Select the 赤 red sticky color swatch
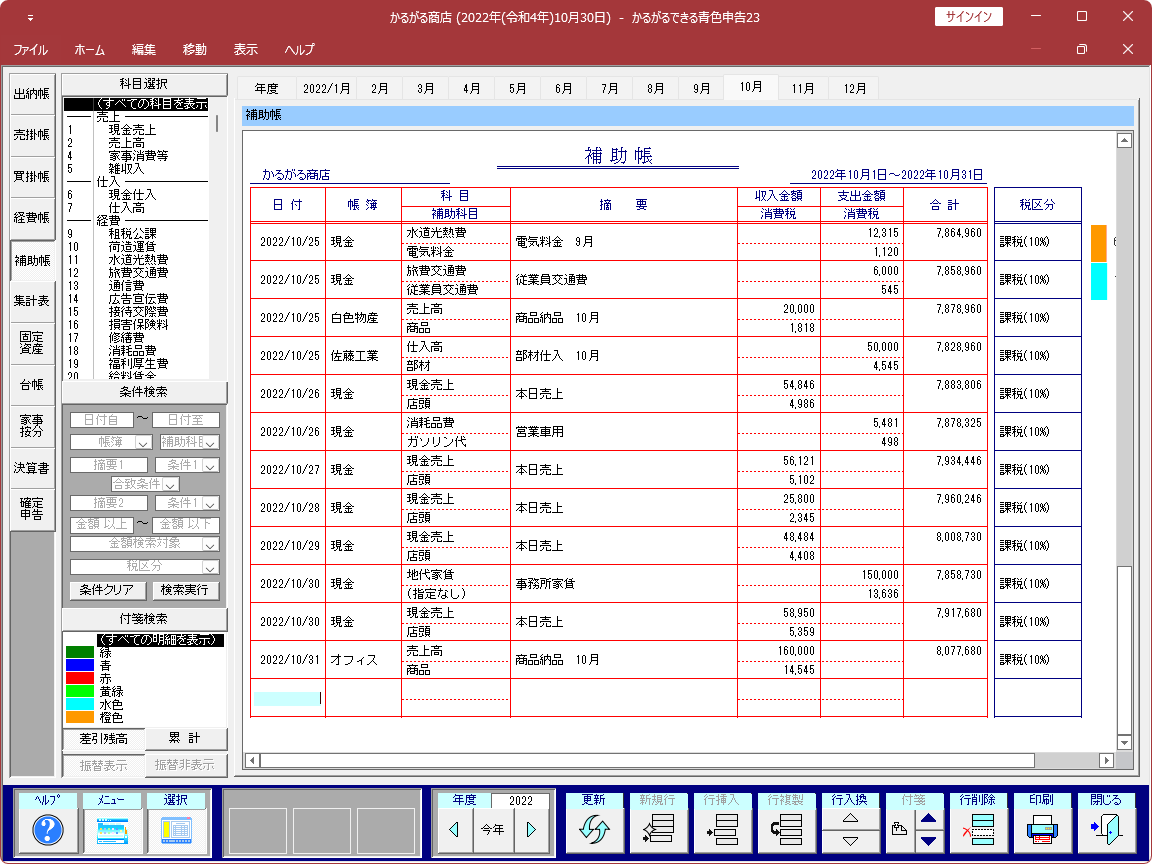Screen dimensions: 1152x864 80,678
